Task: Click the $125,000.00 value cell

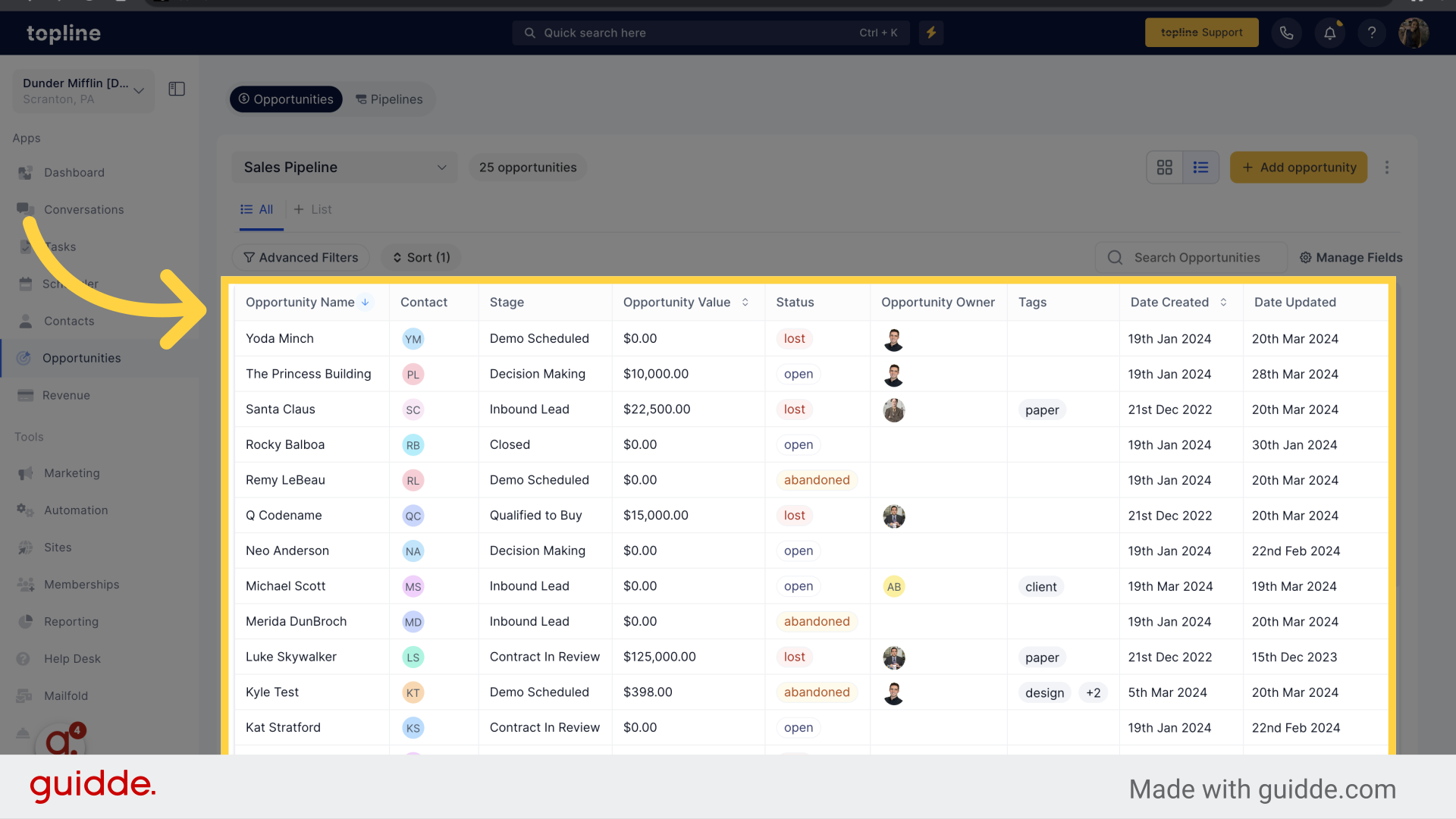Action: (x=659, y=657)
